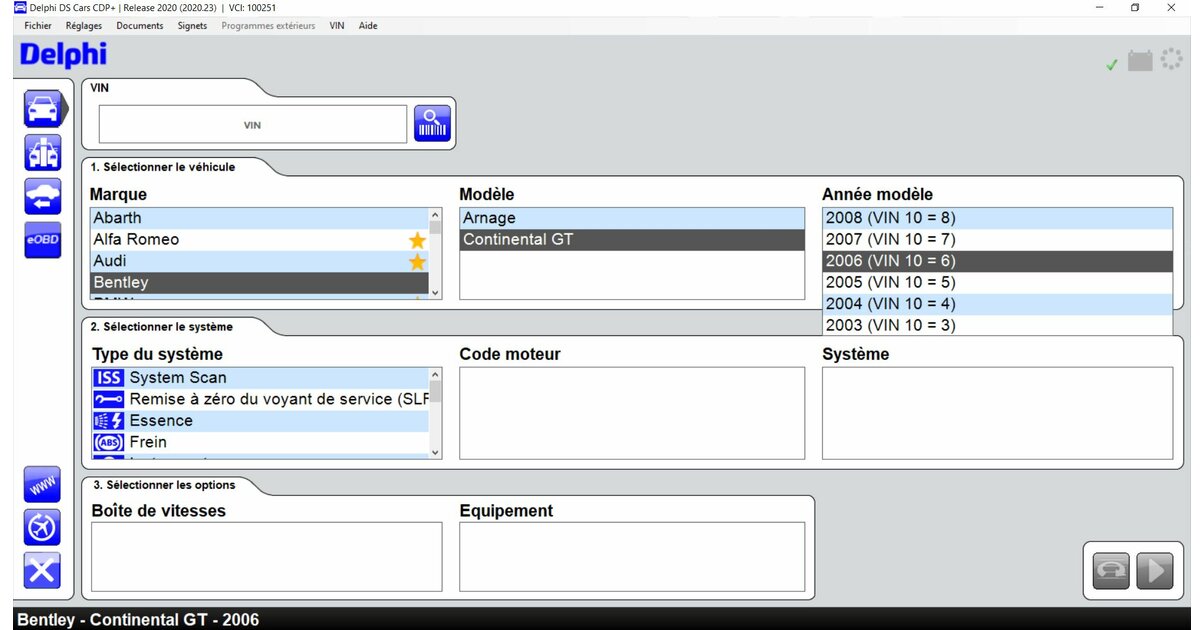
Task: Select model year 2003 (VIN 10 = 3)
Action: [x=997, y=325]
